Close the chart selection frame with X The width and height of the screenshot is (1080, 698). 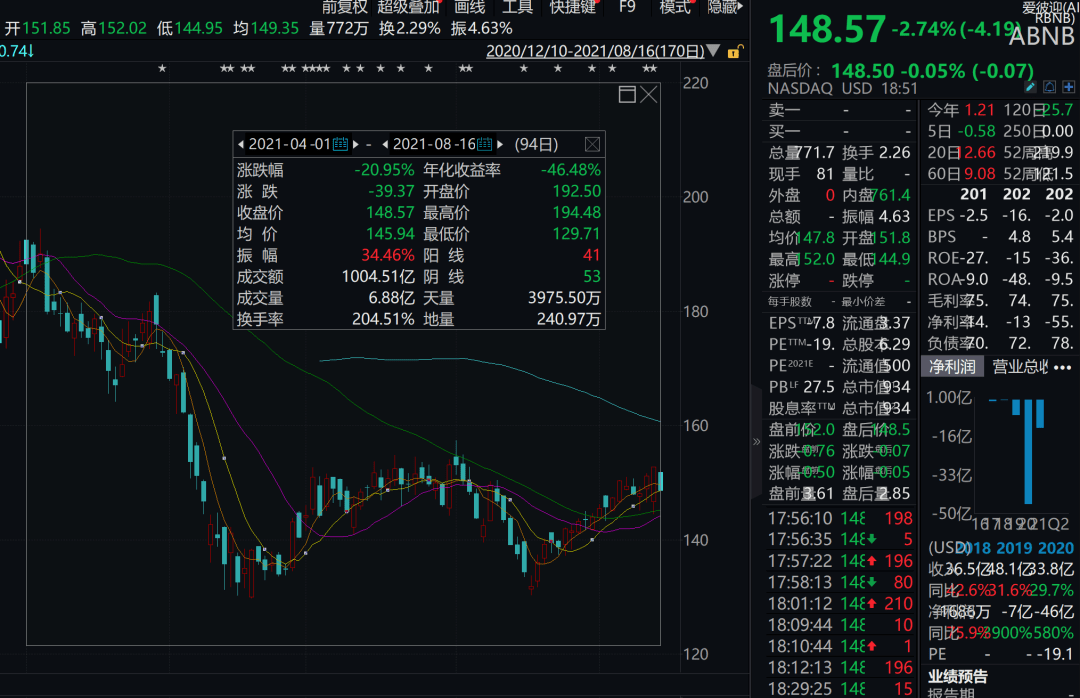click(649, 94)
